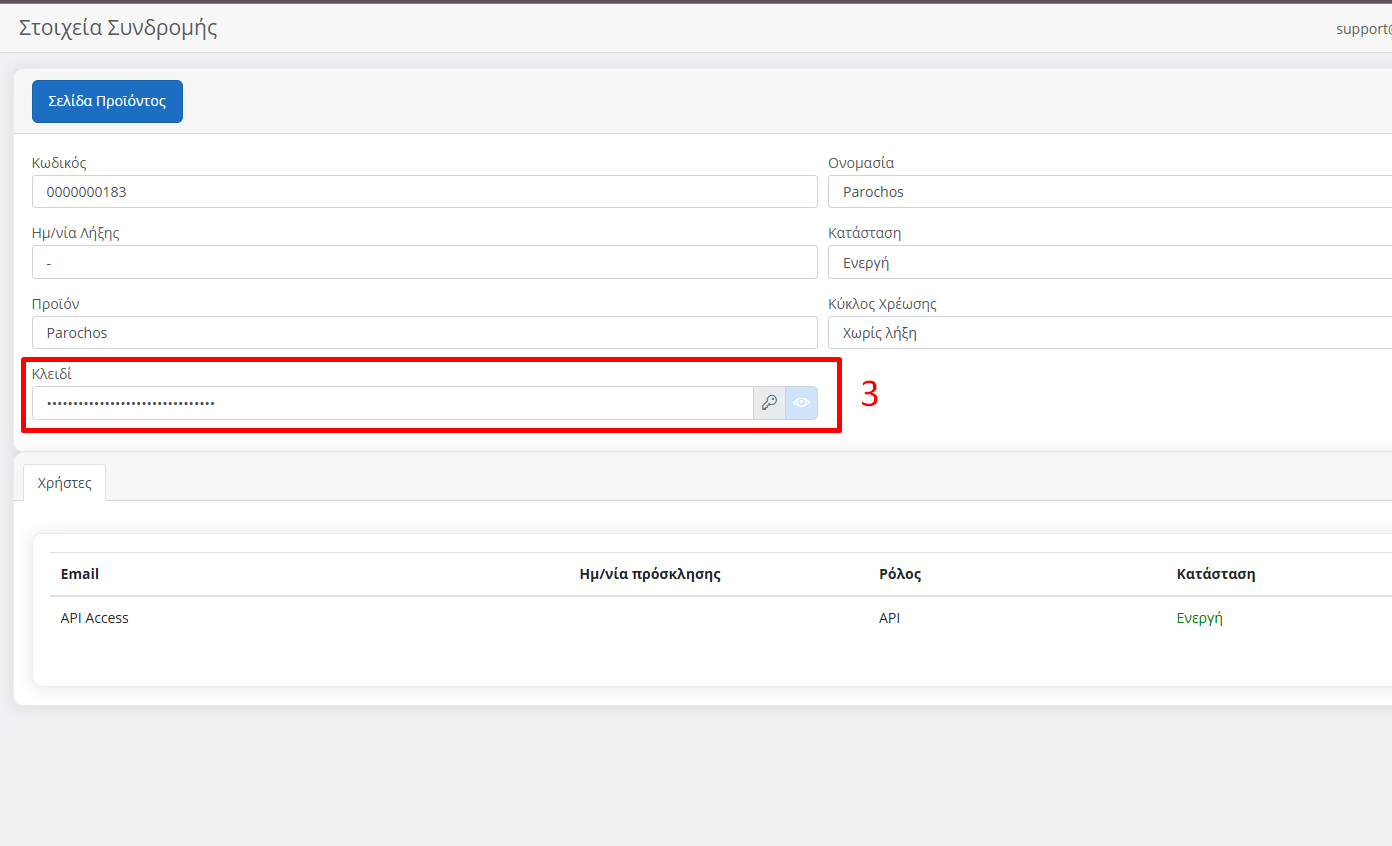Open the Σελίδα Προϊόντος page

point(107,101)
